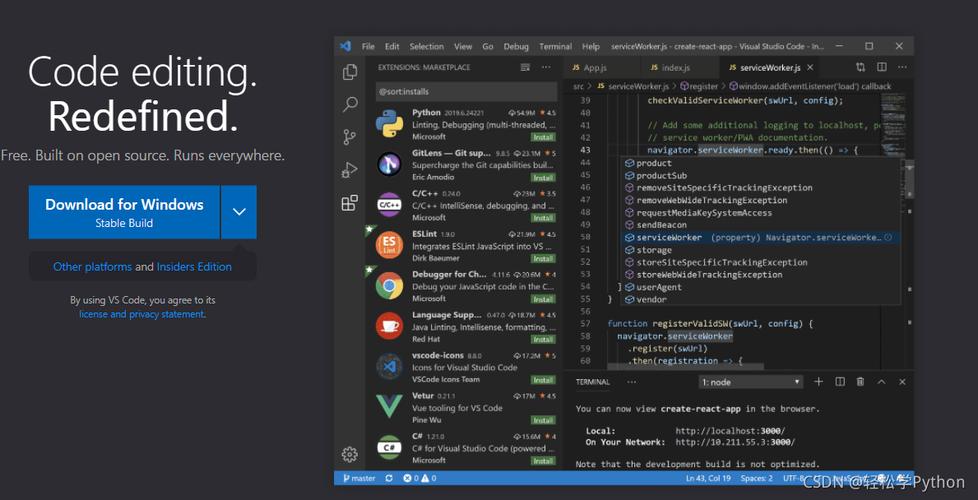Open the Run and Debug view icon
The image size is (978, 500).
[x=350, y=170]
